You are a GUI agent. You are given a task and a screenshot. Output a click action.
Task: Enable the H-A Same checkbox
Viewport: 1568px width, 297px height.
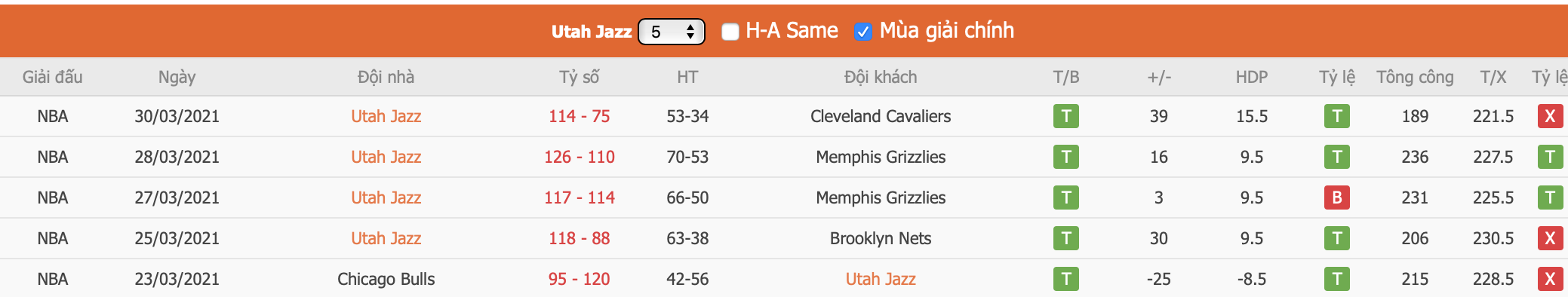pos(730,32)
